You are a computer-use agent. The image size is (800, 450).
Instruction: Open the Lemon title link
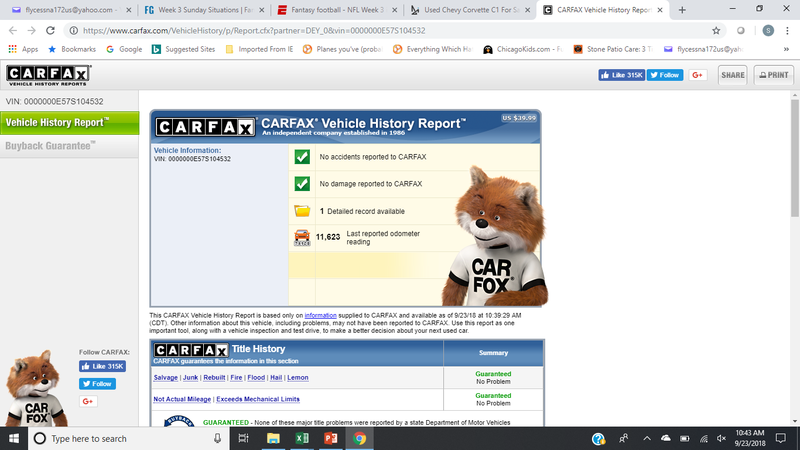297,378
